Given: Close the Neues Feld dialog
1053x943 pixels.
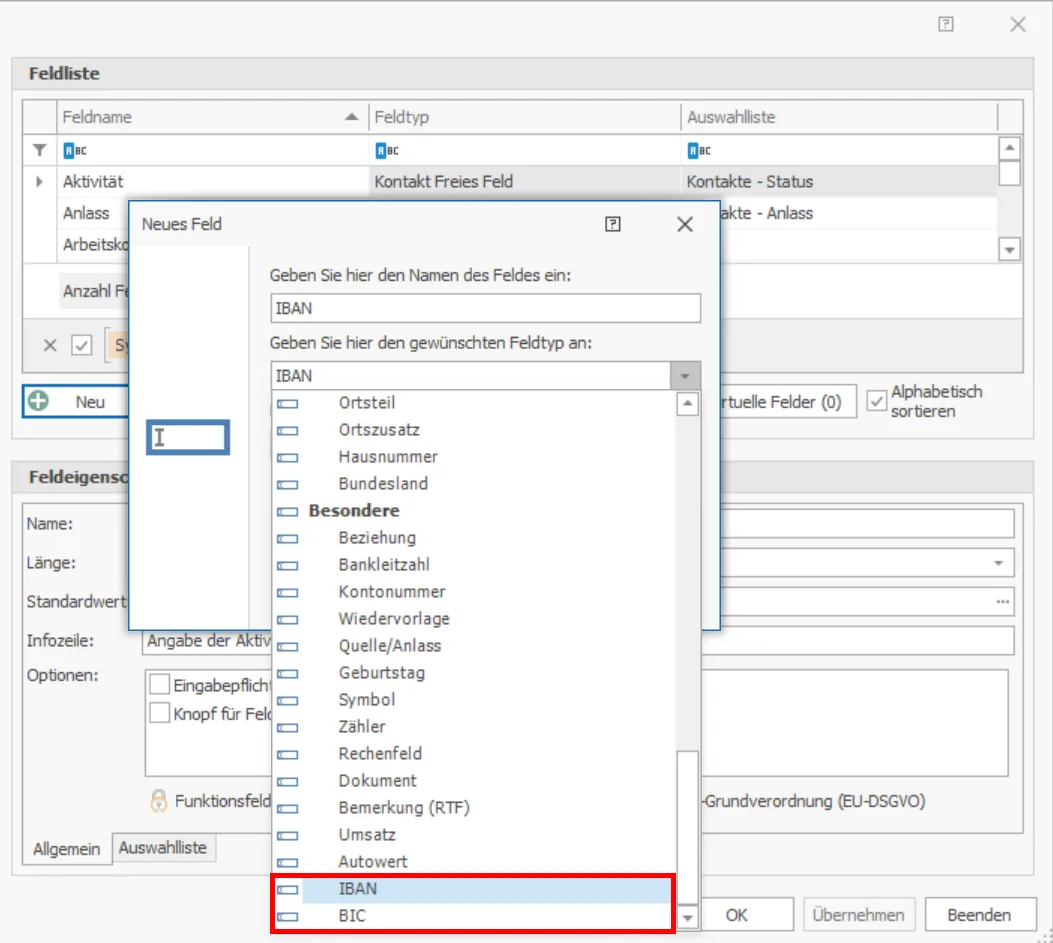Looking at the screenshot, I should (x=684, y=224).
